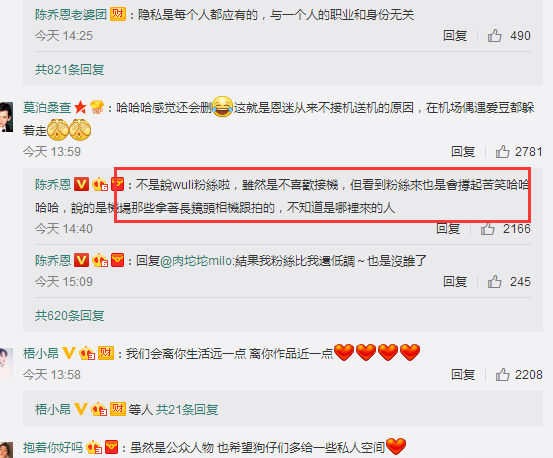Like 梧小昂's comment with 2208 likes
Viewport: 553px width, 458px height.
point(503,374)
